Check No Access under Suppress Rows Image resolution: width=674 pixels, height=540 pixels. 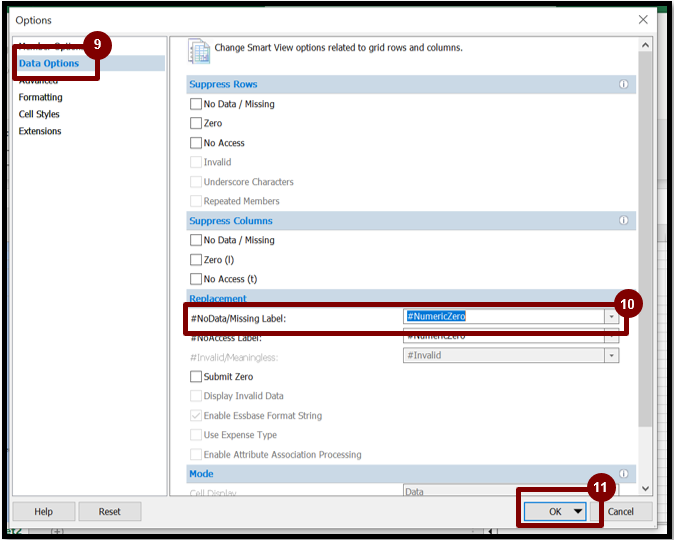tap(196, 143)
